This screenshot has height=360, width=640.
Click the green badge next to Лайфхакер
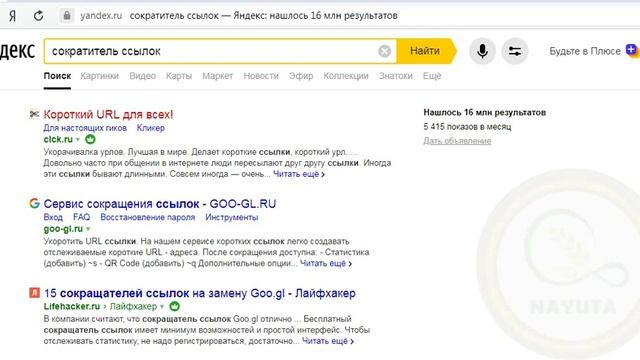tap(174, 306)
